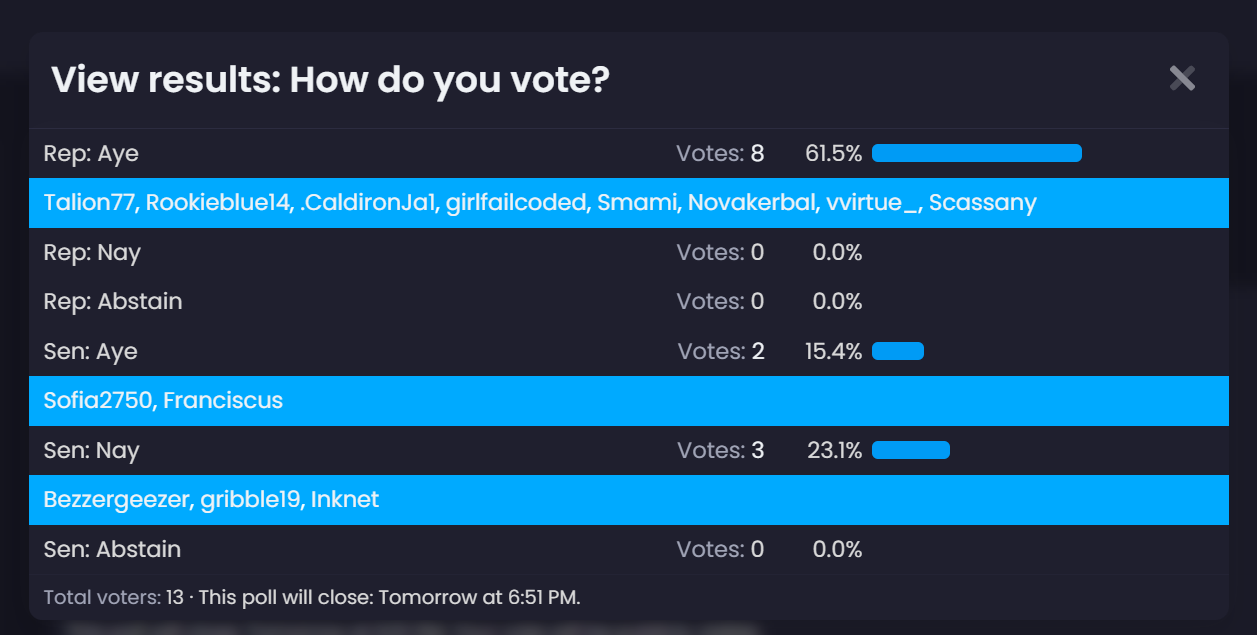Click the Sen: Abstain 0.0% percentage
Image resolution: width=1257 pixels, height=635 pixels.
(837, 550)
